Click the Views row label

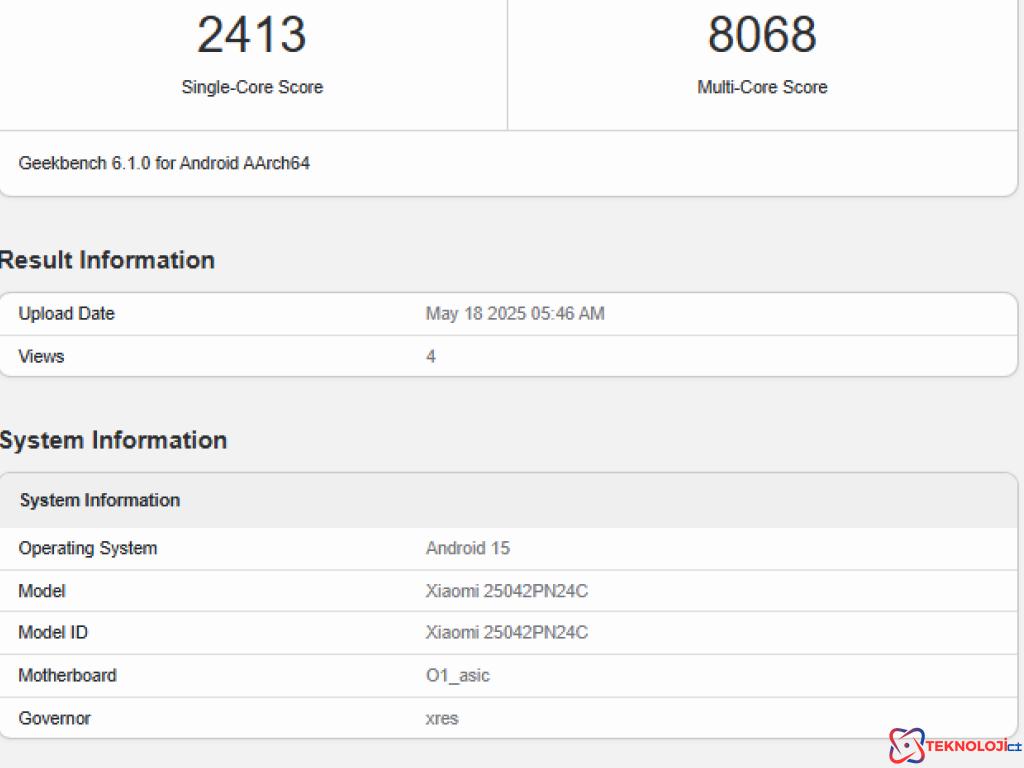click(x=41, y=356)
